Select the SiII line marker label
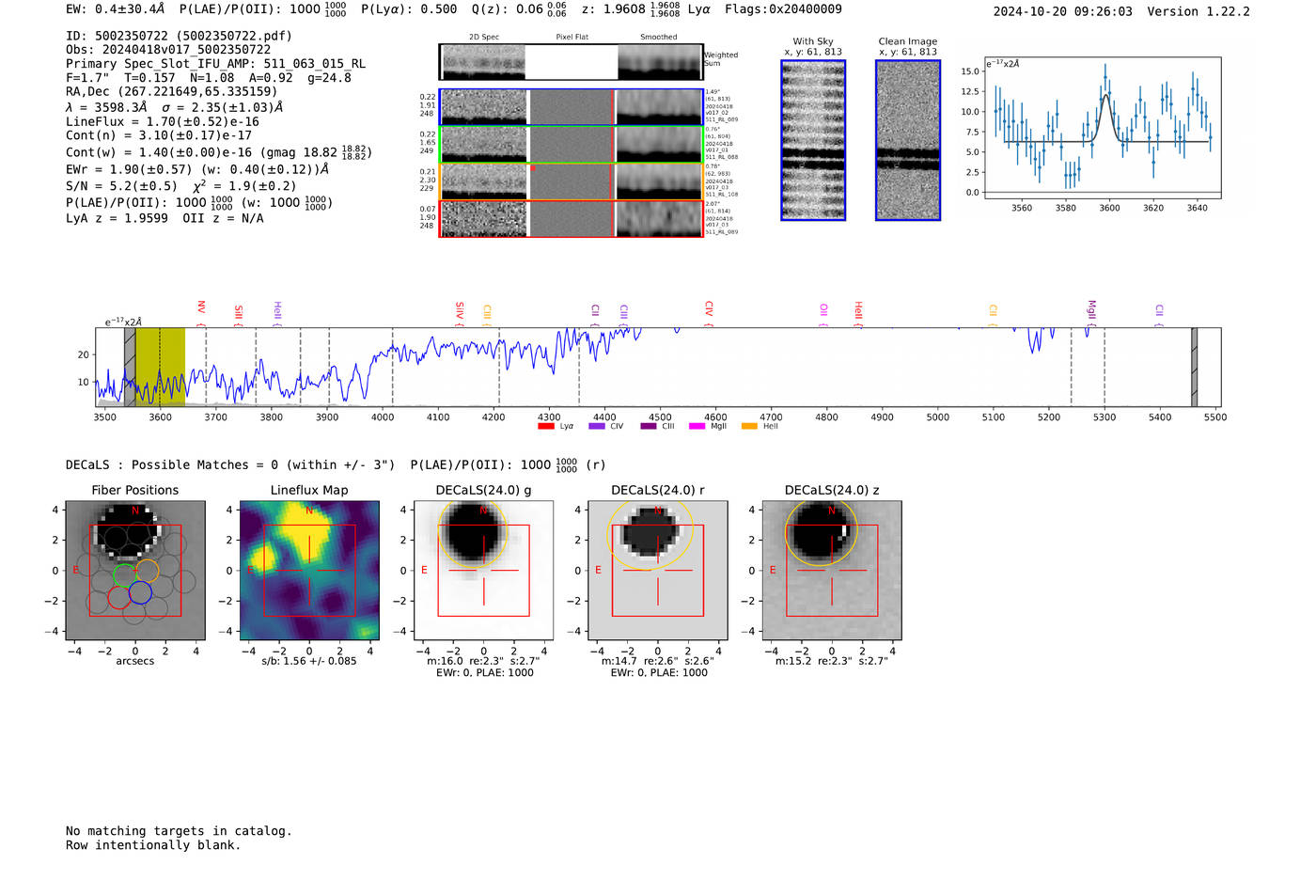This screenshot has width=1316, height=896. pyautogui.click(x=239, y=311)
